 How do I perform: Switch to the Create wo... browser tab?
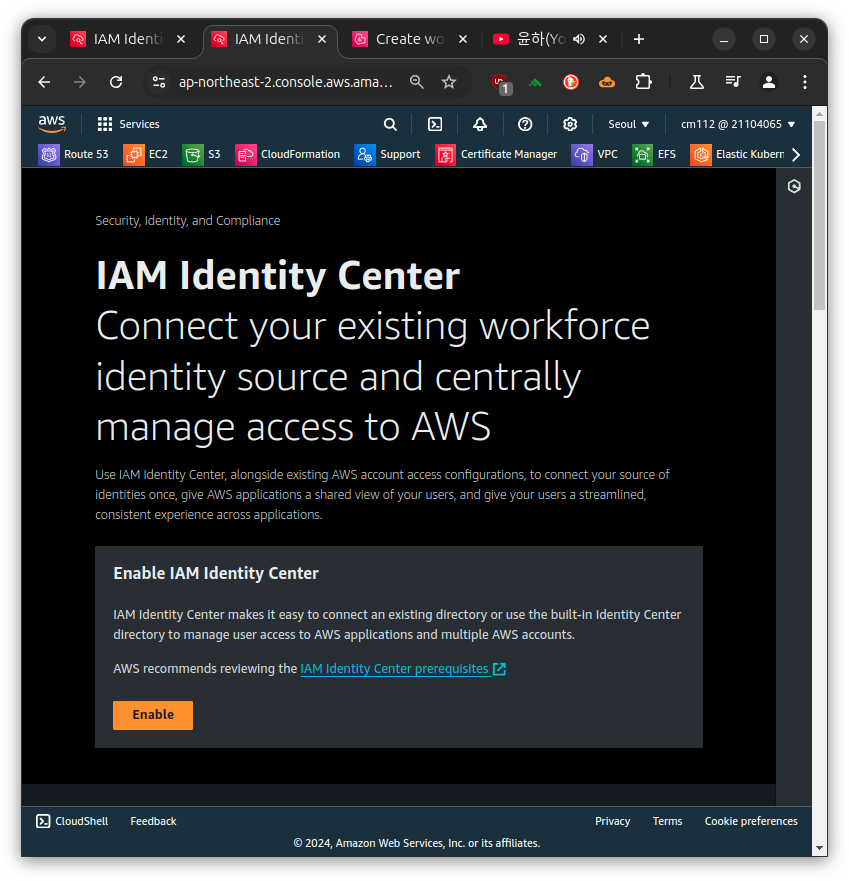[410, 39]
